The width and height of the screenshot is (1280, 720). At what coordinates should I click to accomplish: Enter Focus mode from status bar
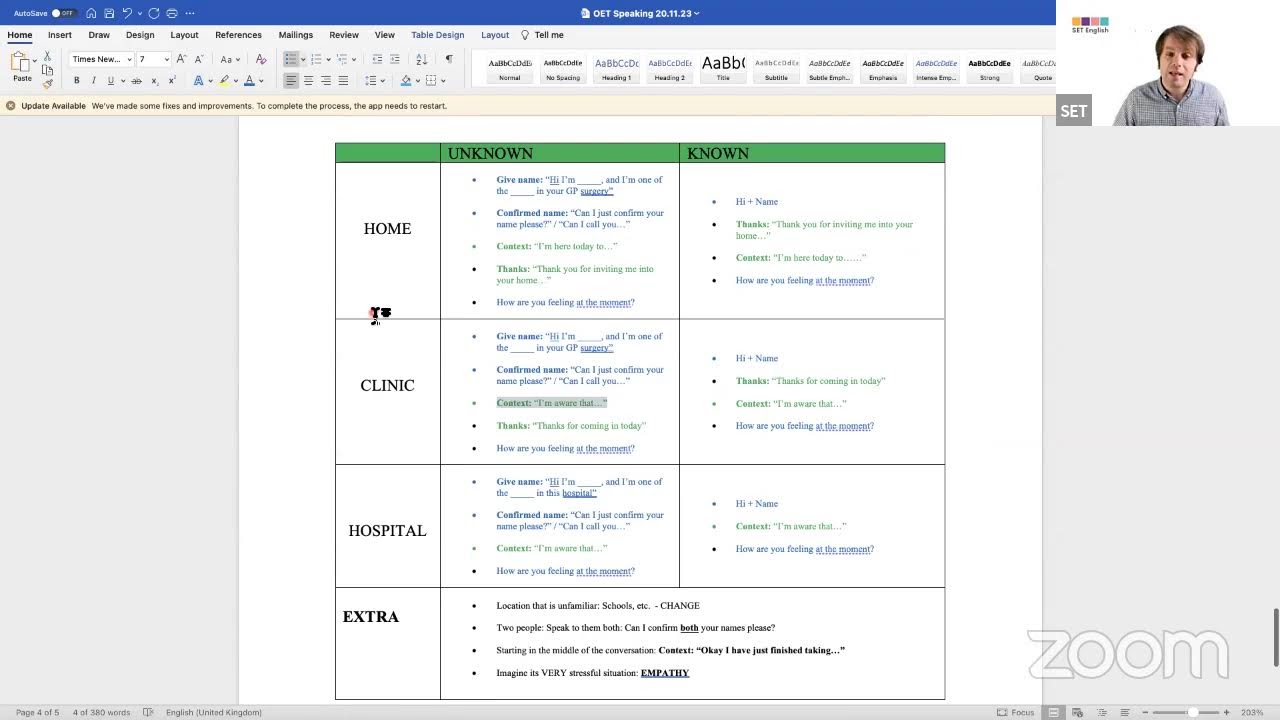tap(1015, 712)
